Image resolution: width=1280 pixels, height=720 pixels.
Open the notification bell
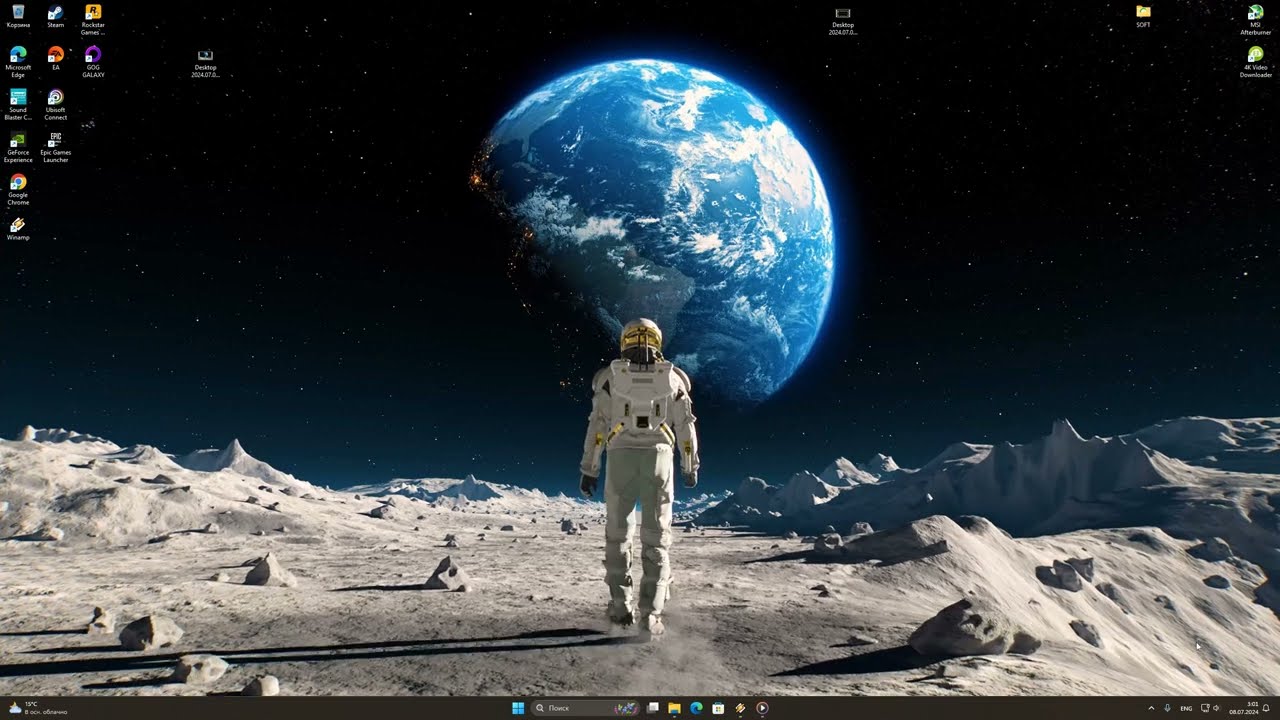1266,708
